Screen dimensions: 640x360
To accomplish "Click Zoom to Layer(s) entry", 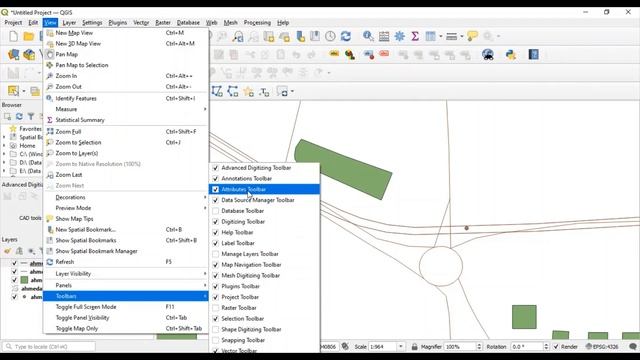I will [126, 153].
